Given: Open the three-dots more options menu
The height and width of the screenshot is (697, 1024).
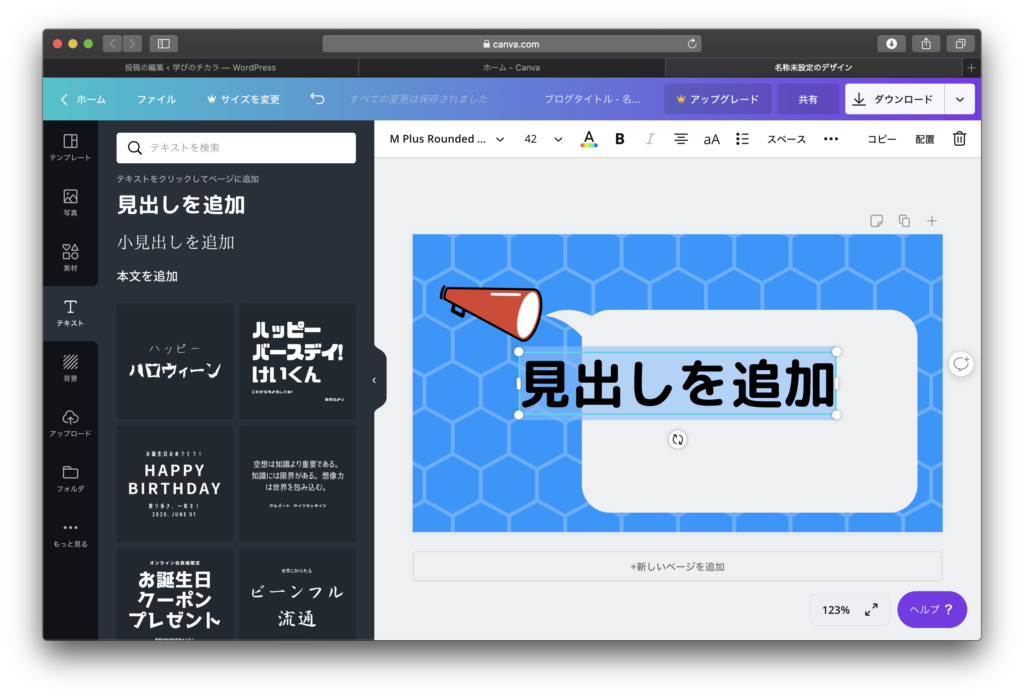Looking at the screenshot, I should coord(831,138).
